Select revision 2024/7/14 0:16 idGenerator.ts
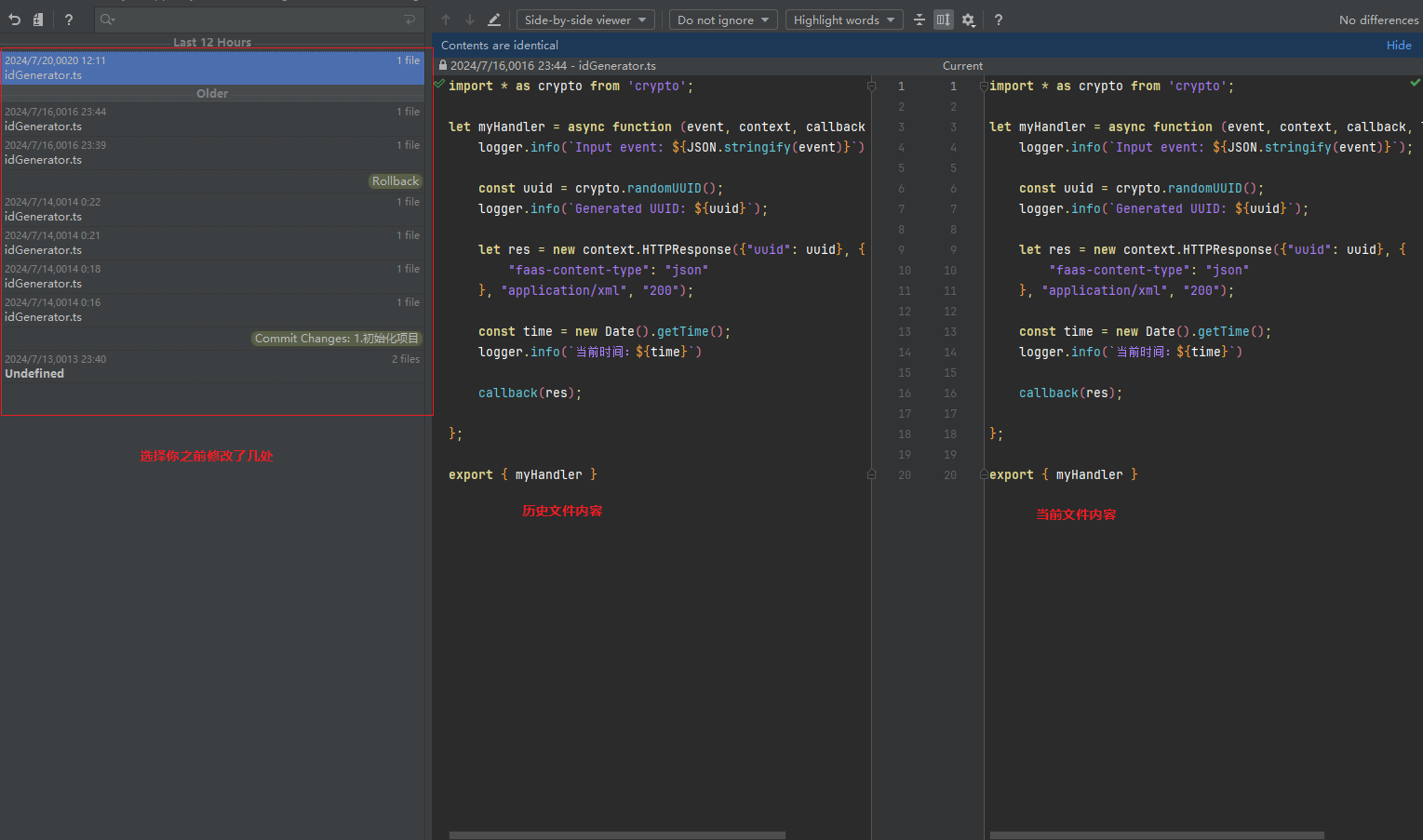Viewport: 1423px width, 840px height. pos(212,310)
